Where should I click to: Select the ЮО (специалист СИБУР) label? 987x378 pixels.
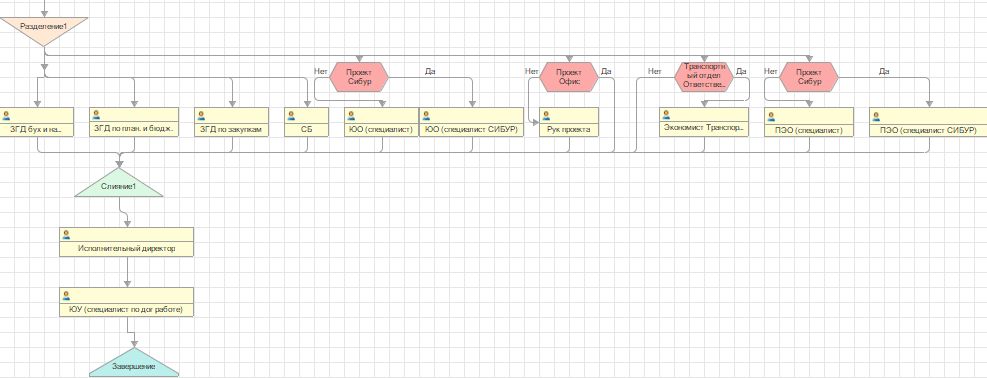tap(471, 130)
